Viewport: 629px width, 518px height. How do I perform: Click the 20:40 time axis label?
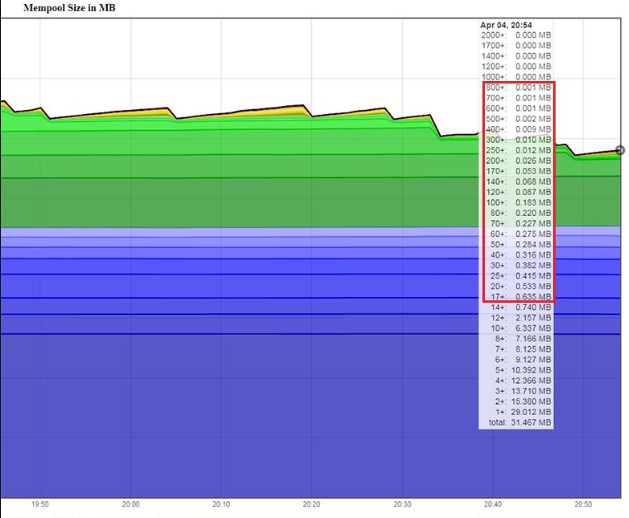493,505
